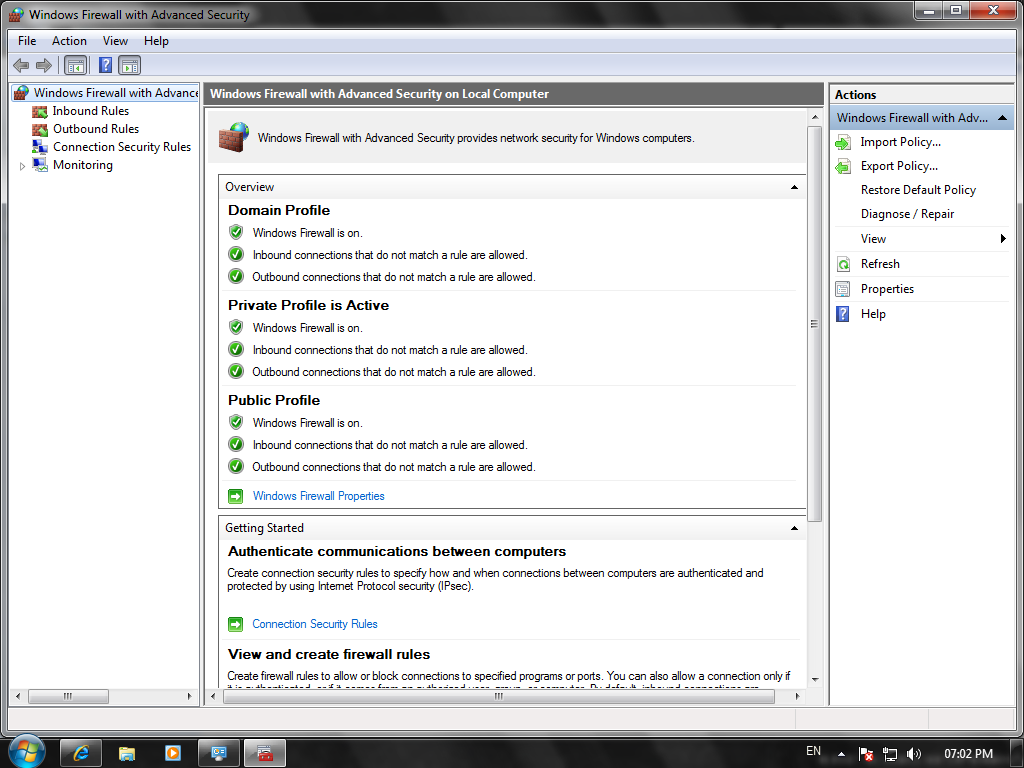Click the Action Center flag tray icon
The height and width of the screenshot is (768, 1024).
click(866, 754)
